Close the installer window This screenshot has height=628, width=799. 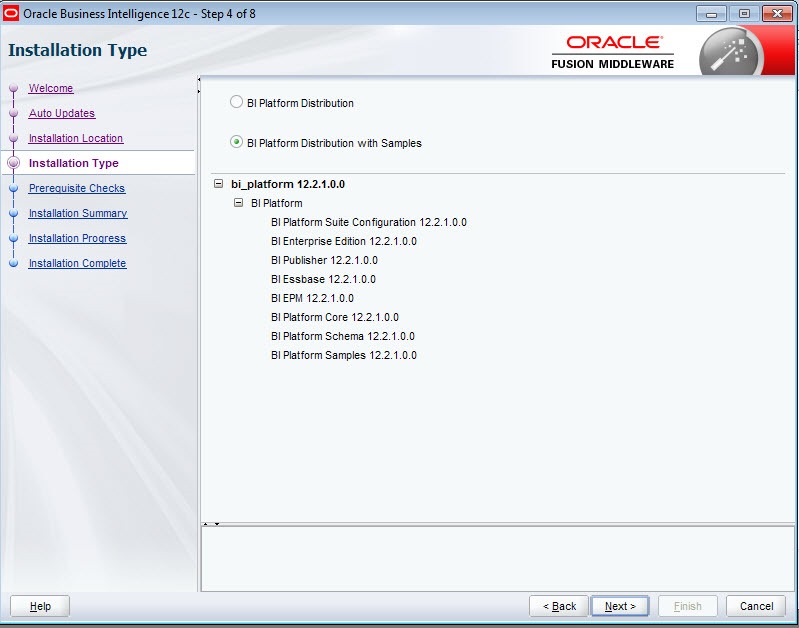[x=777, y=14]
